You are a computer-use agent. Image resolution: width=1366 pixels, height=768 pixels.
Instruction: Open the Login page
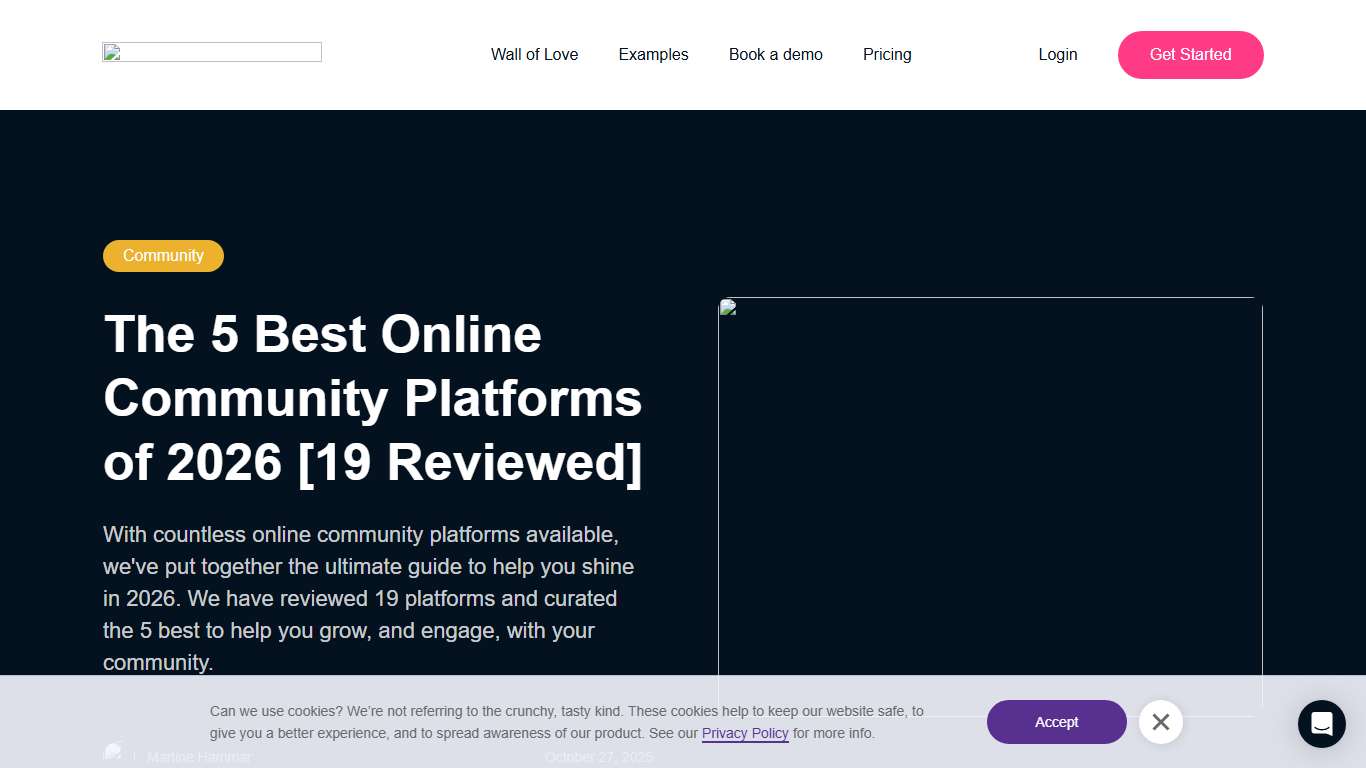point(1057,55)
